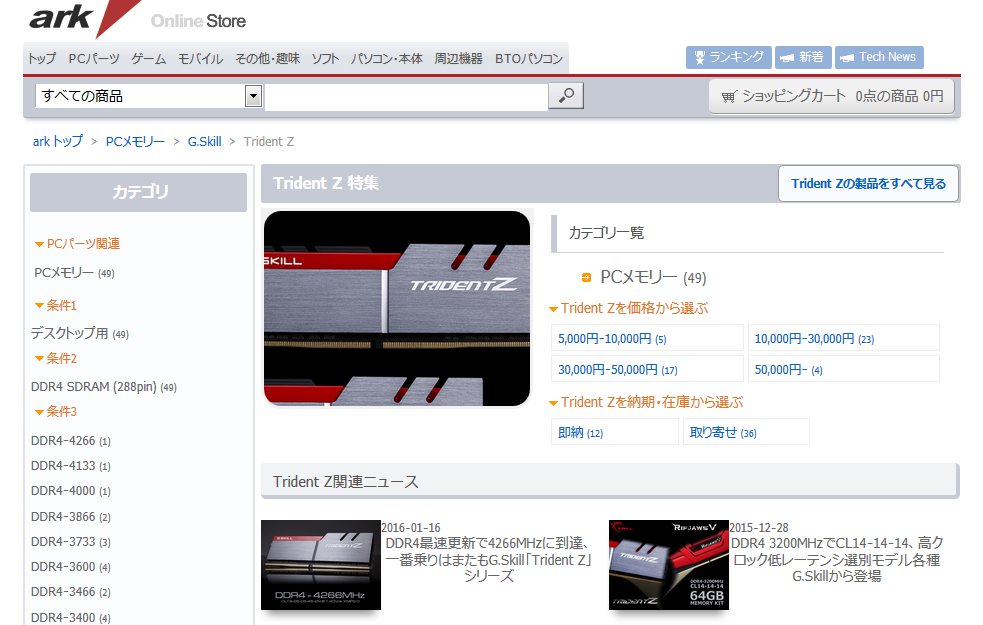View the ショッピングカート
Viewport: 983px width, 625px height.
tap(832, 96)
